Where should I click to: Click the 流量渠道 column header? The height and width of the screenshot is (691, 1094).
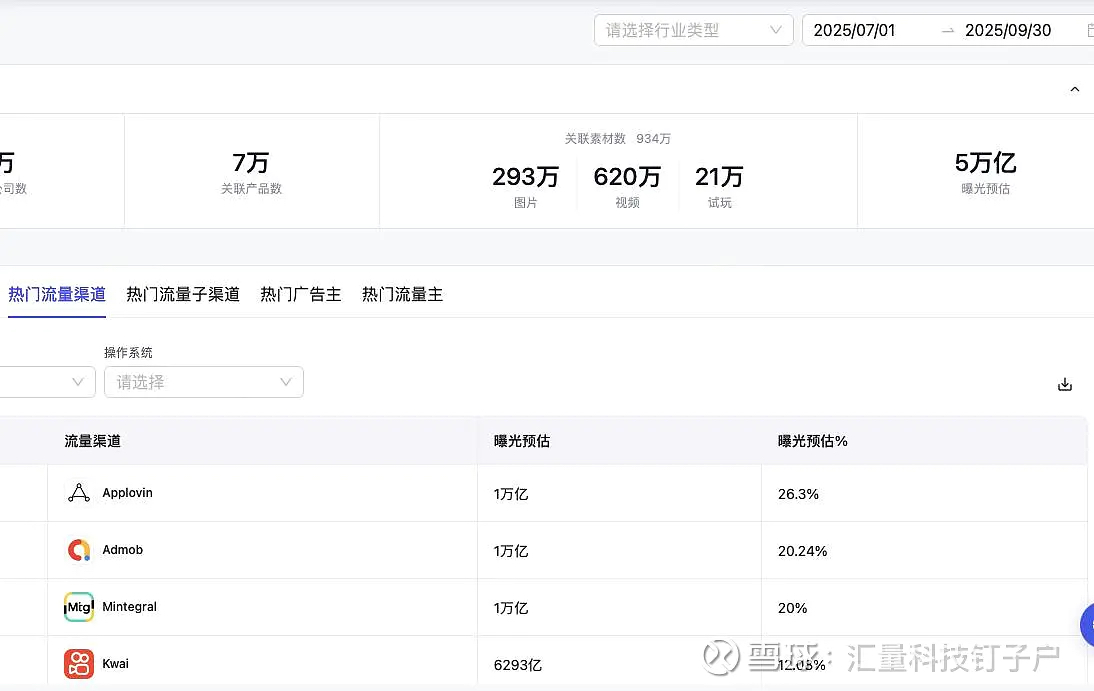point(92,441)
